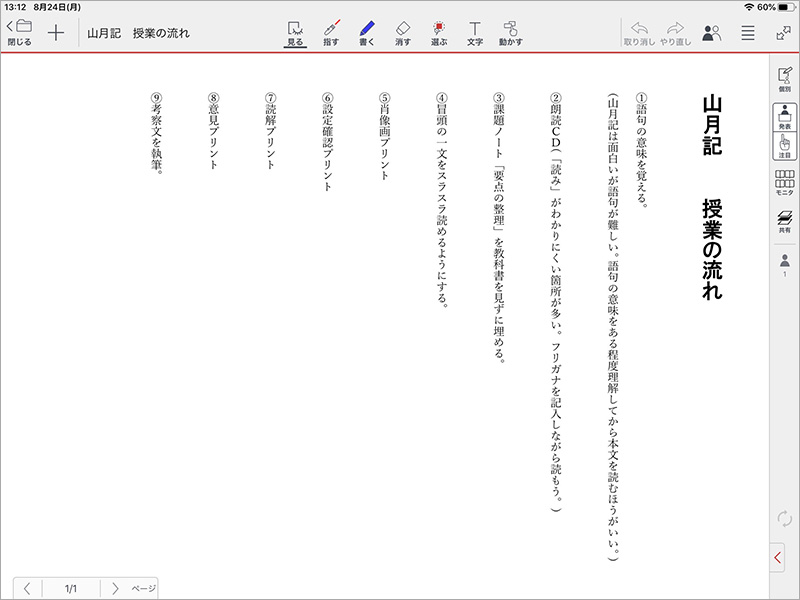Image resolution: width=800 pixels, height=600 pixels.
Task: Click line ⑦読解プリント
Action: click(x=270, y=131)
